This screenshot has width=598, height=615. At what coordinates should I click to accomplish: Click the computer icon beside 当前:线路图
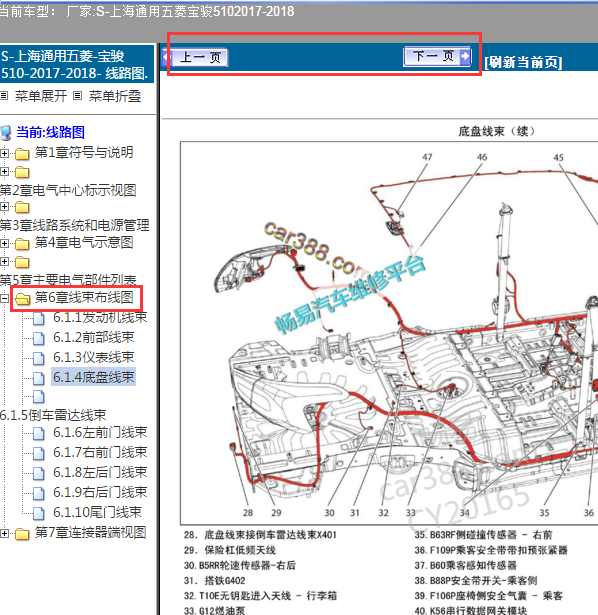[x=6, y=133]
